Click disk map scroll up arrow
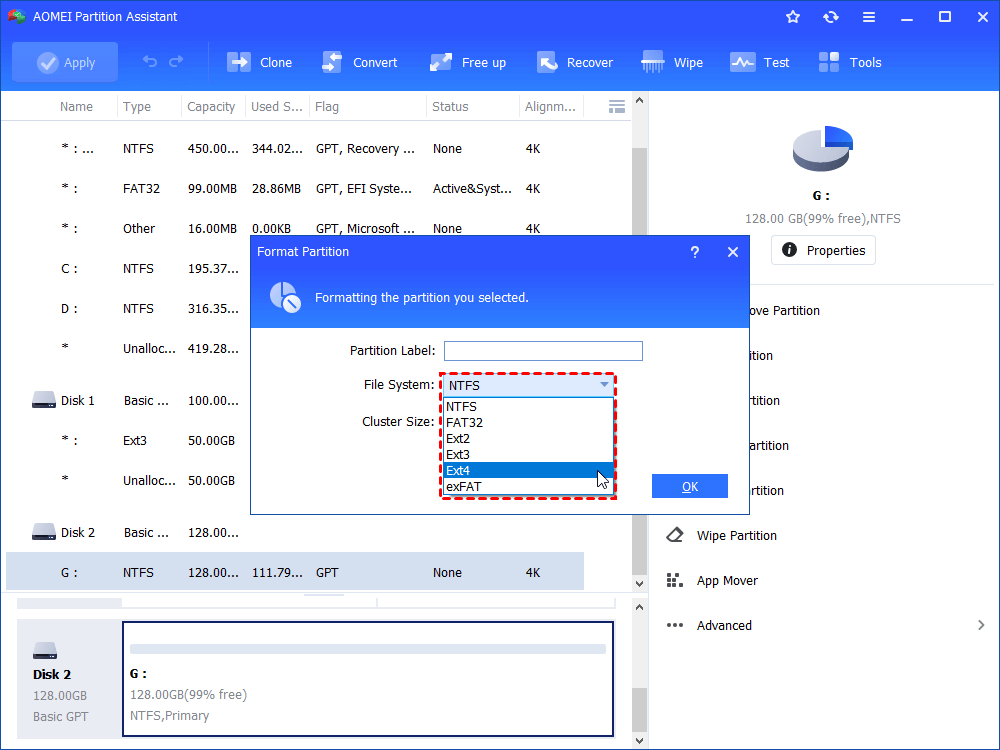 (x=640, y=608)
